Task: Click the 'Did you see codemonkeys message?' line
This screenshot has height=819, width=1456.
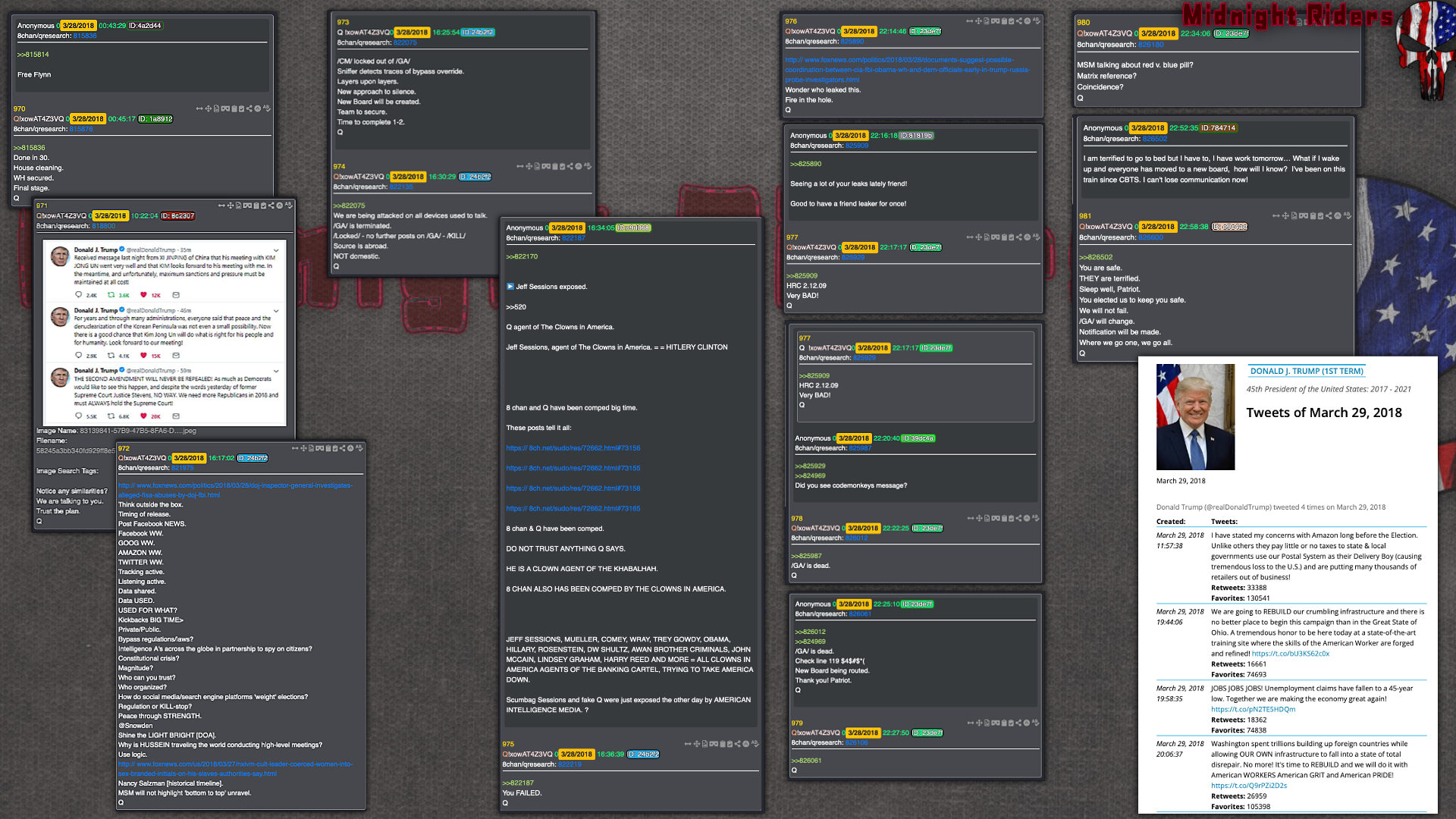Action: [851, 485]
